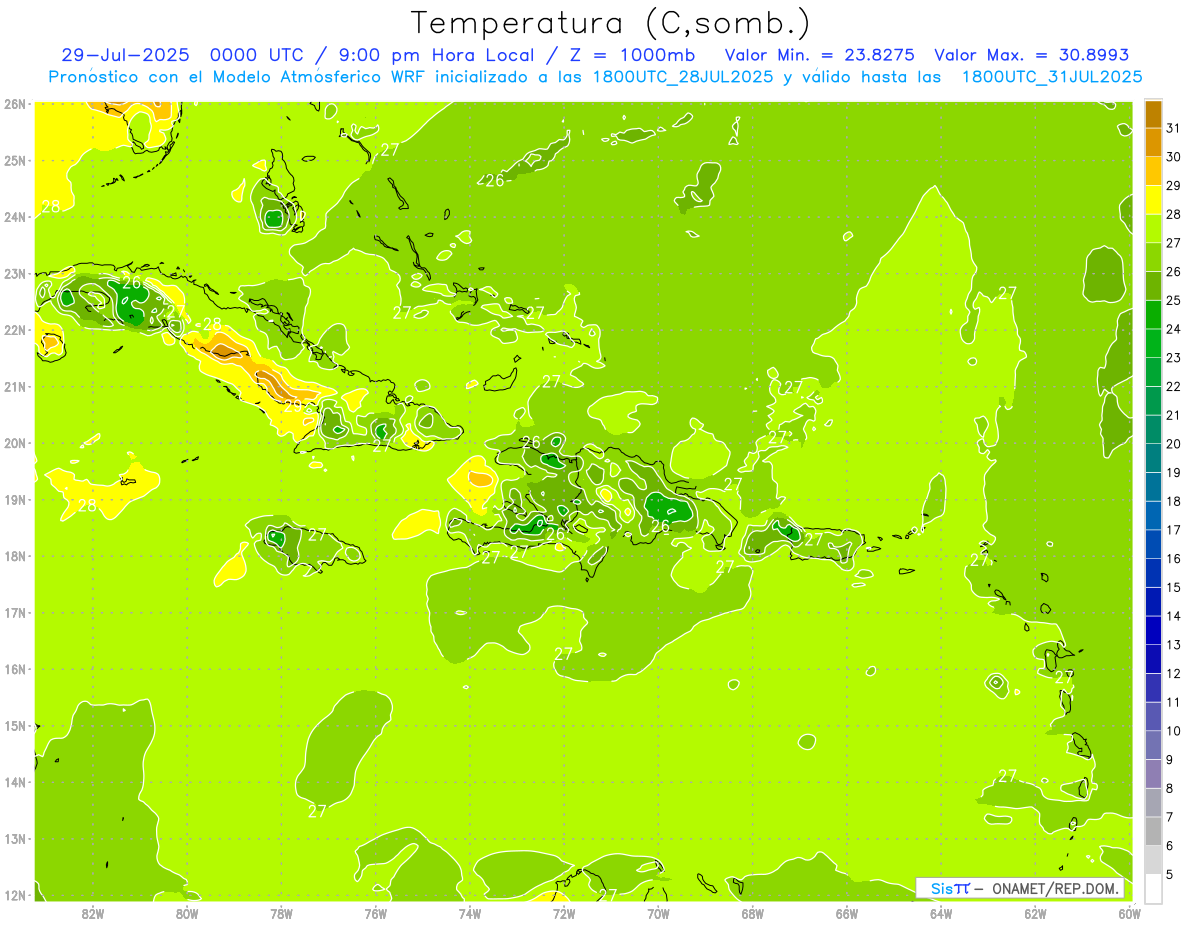Click the 66W longitude axis label
The height and width of the screenshot is (927, 1200).
847,913
